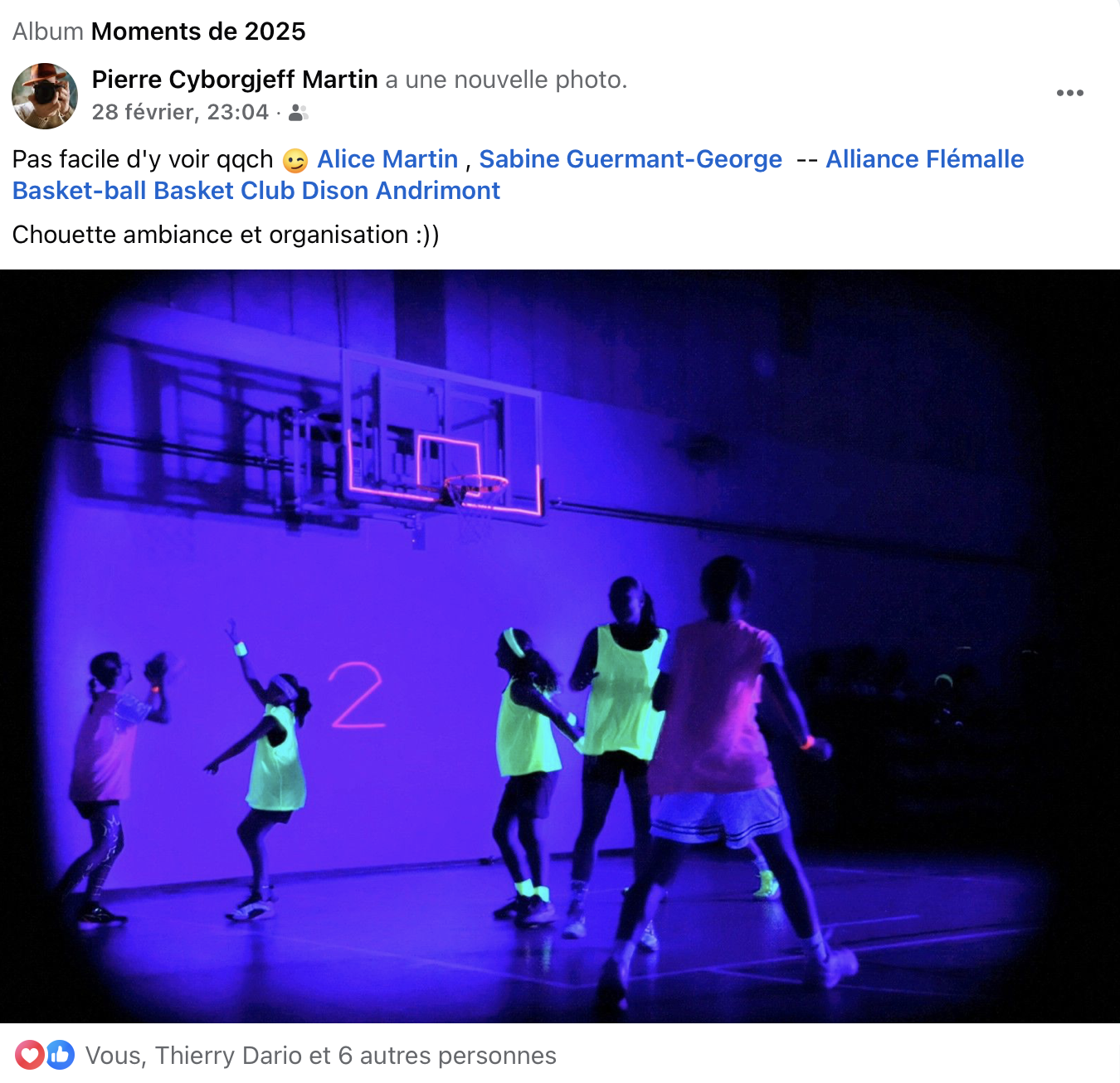Open the Alliance Flémalle page link
This screenshot has width=1120, height=1083.
pos(924,159)
